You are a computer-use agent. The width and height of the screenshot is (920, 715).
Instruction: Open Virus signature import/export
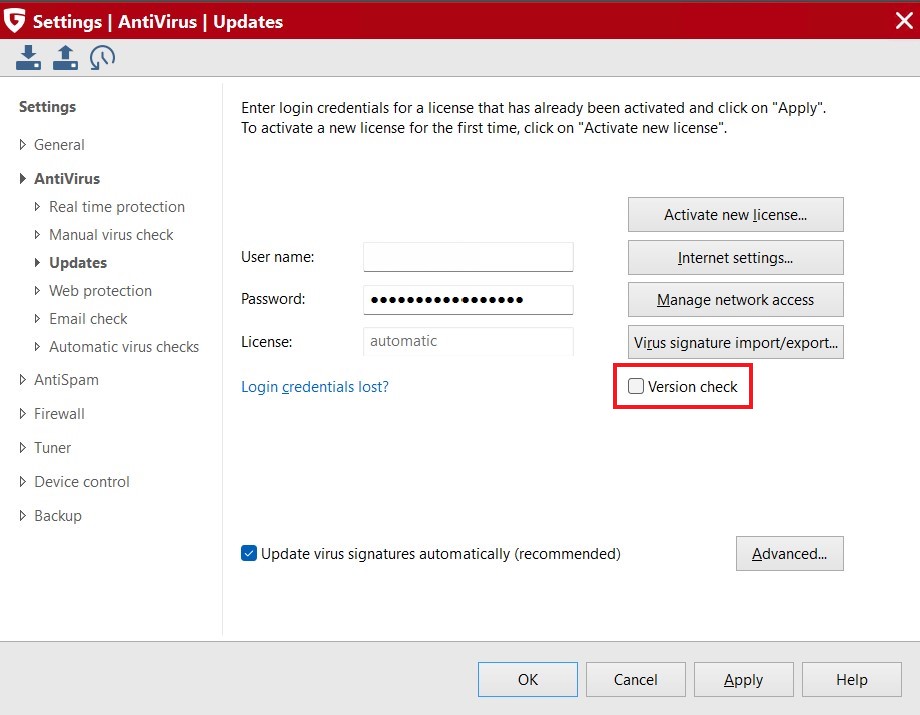[x=735, y=342]
